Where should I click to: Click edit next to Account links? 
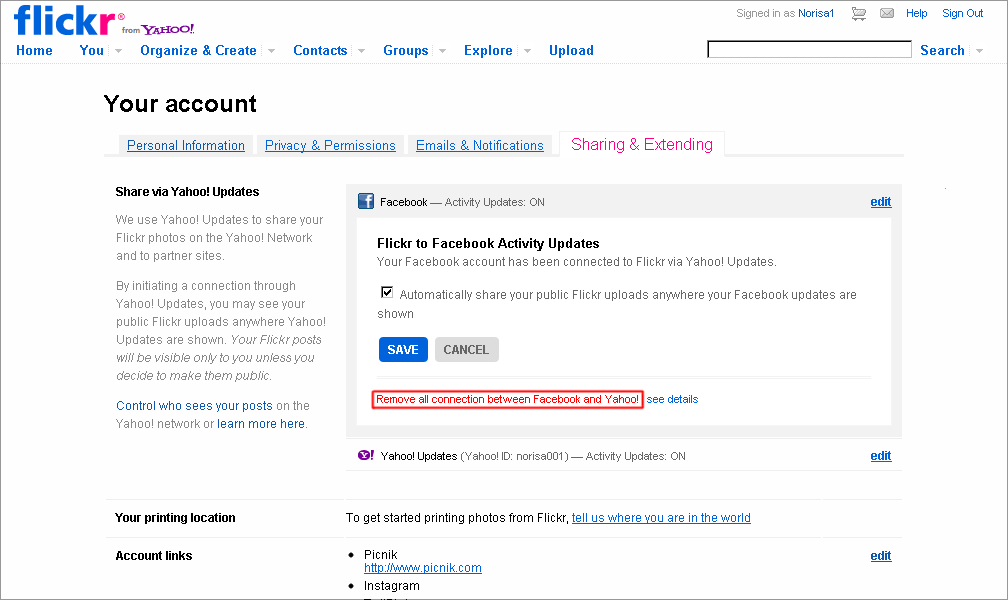881,556
